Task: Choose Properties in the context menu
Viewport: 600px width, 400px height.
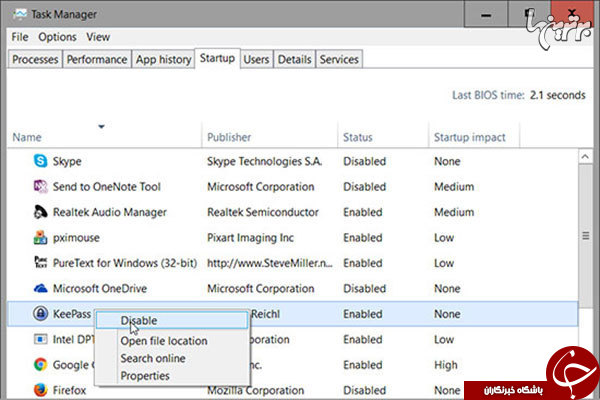Action: [x=145, y=376]
